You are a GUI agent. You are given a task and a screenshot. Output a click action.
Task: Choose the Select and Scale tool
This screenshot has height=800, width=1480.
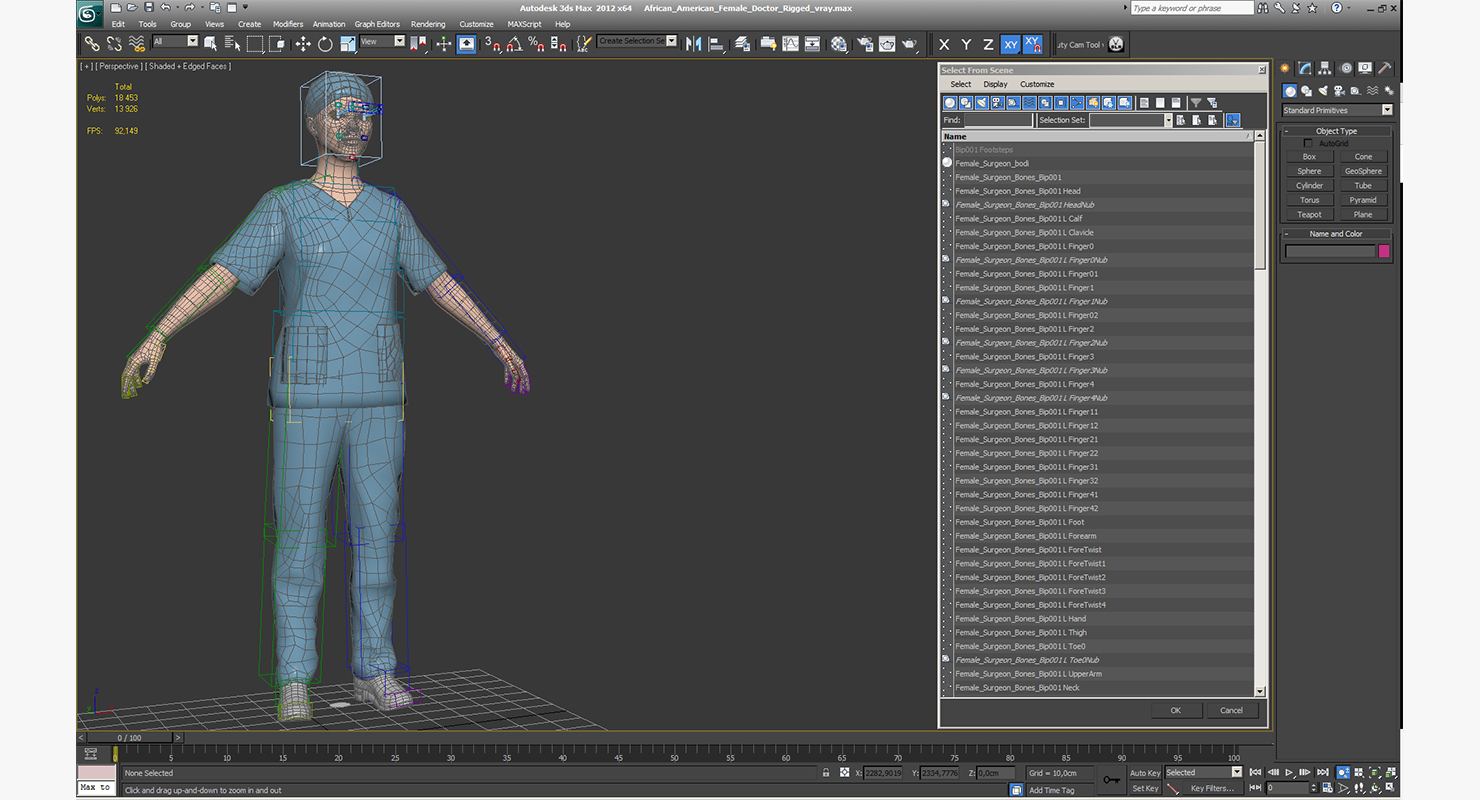pos(347,44)
